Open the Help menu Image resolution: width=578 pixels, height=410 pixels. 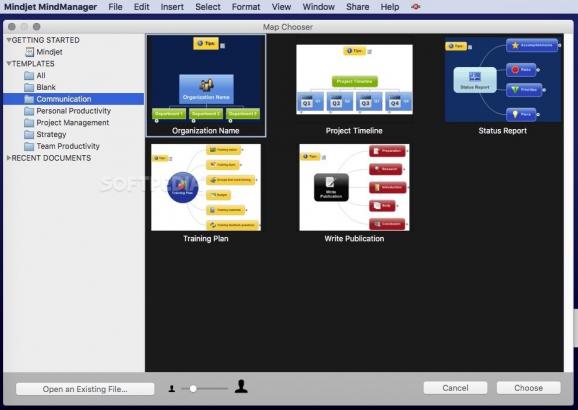click(390, 7)
